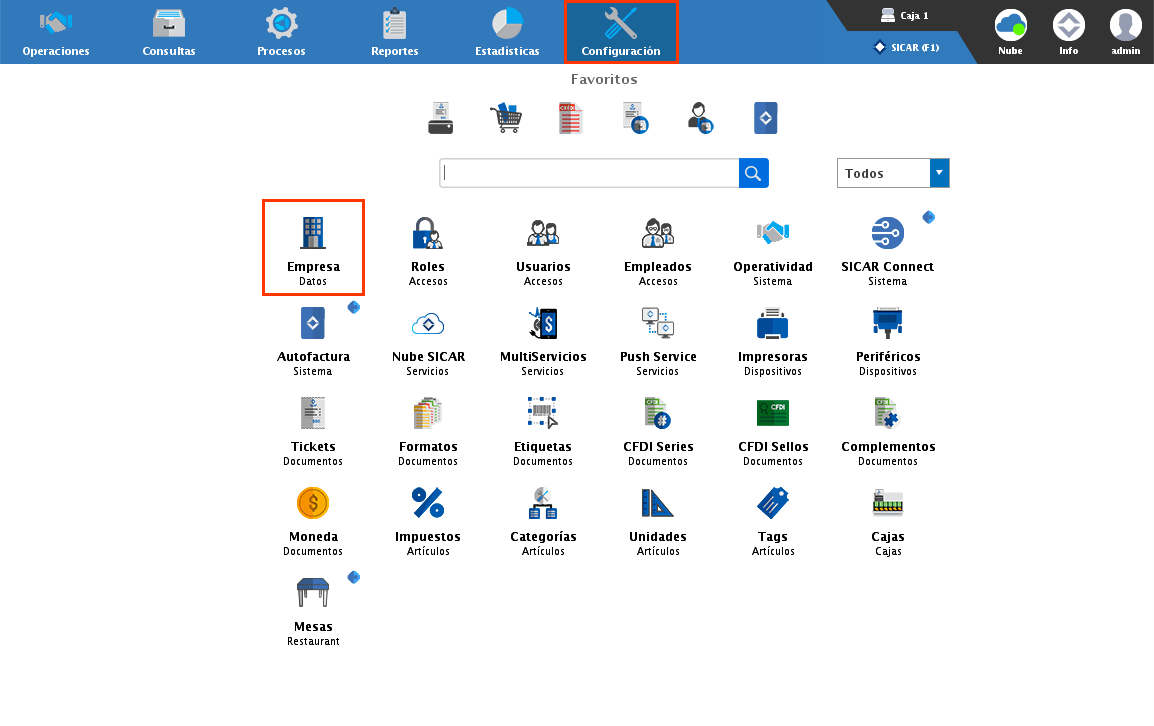Open the admin user menu
The height and width of the screenshot is (726, 1154).
tap(1125, 32)
